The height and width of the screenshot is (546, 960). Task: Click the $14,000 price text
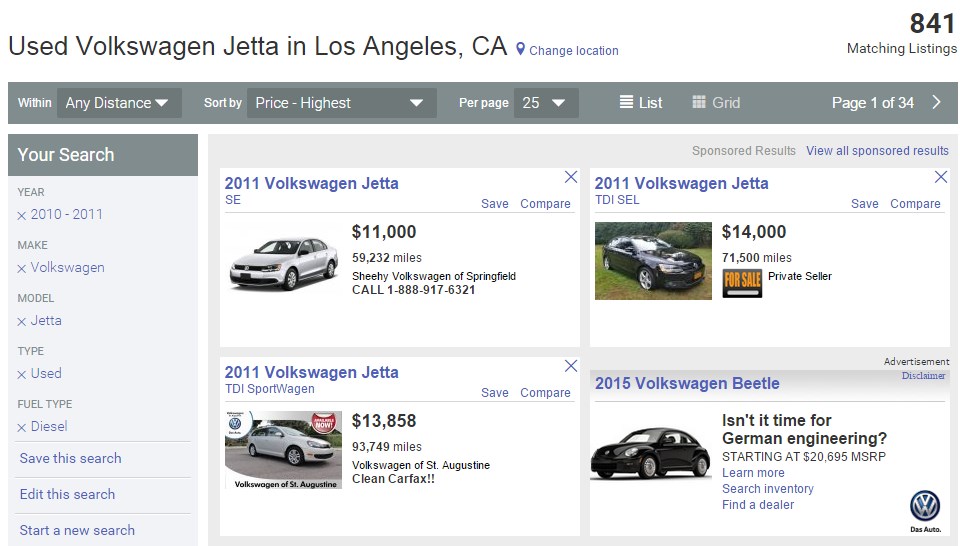(754, 232)
